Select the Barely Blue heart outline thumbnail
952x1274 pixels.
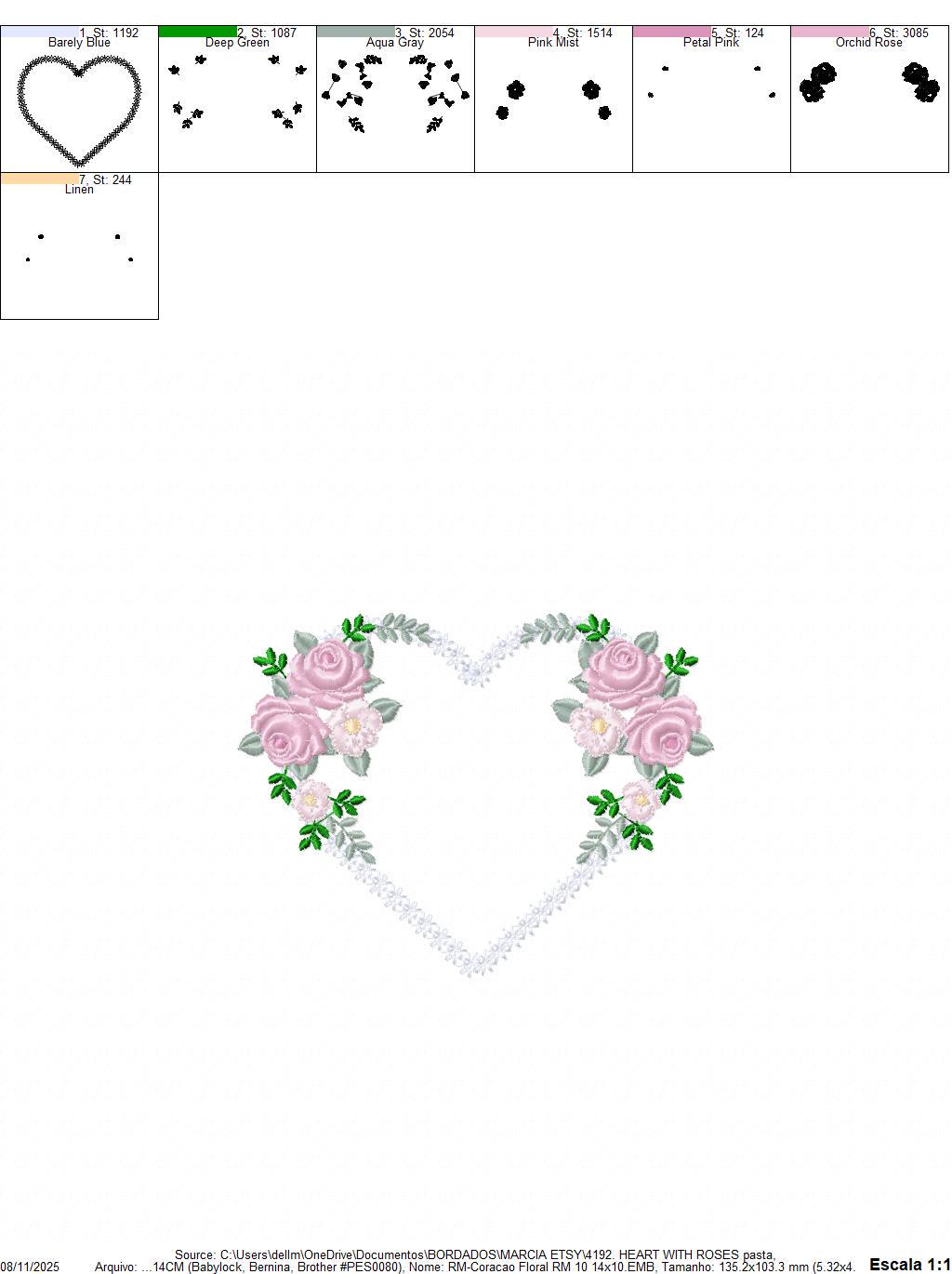[x=79, y=102]
